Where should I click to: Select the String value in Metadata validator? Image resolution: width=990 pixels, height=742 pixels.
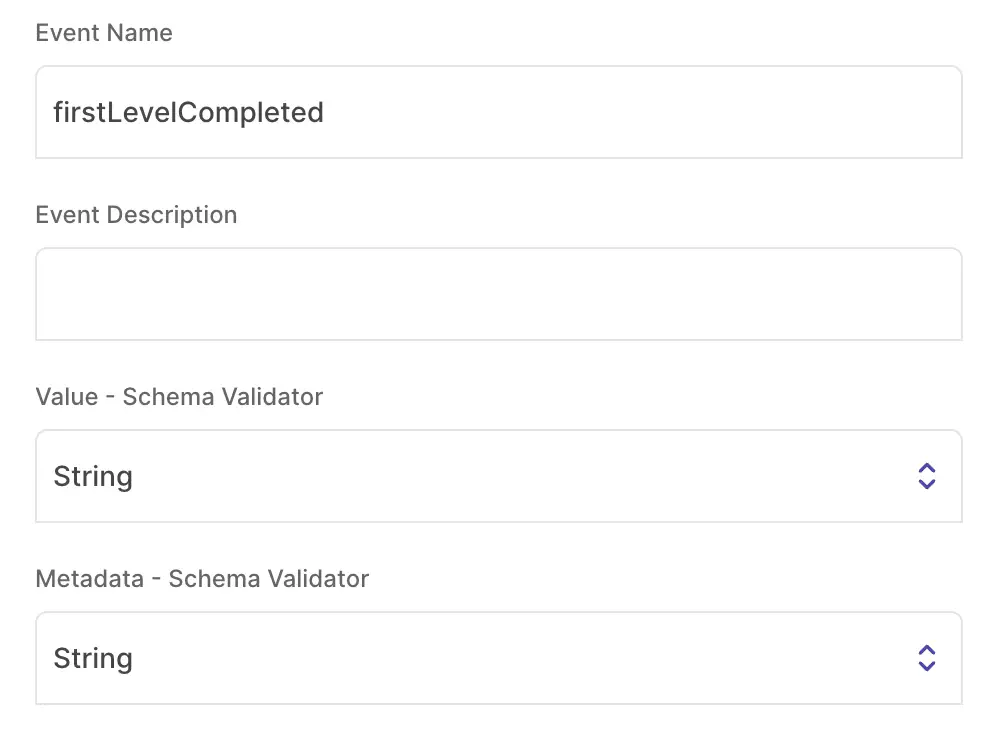pyautogui.click(x=93, y=658)
